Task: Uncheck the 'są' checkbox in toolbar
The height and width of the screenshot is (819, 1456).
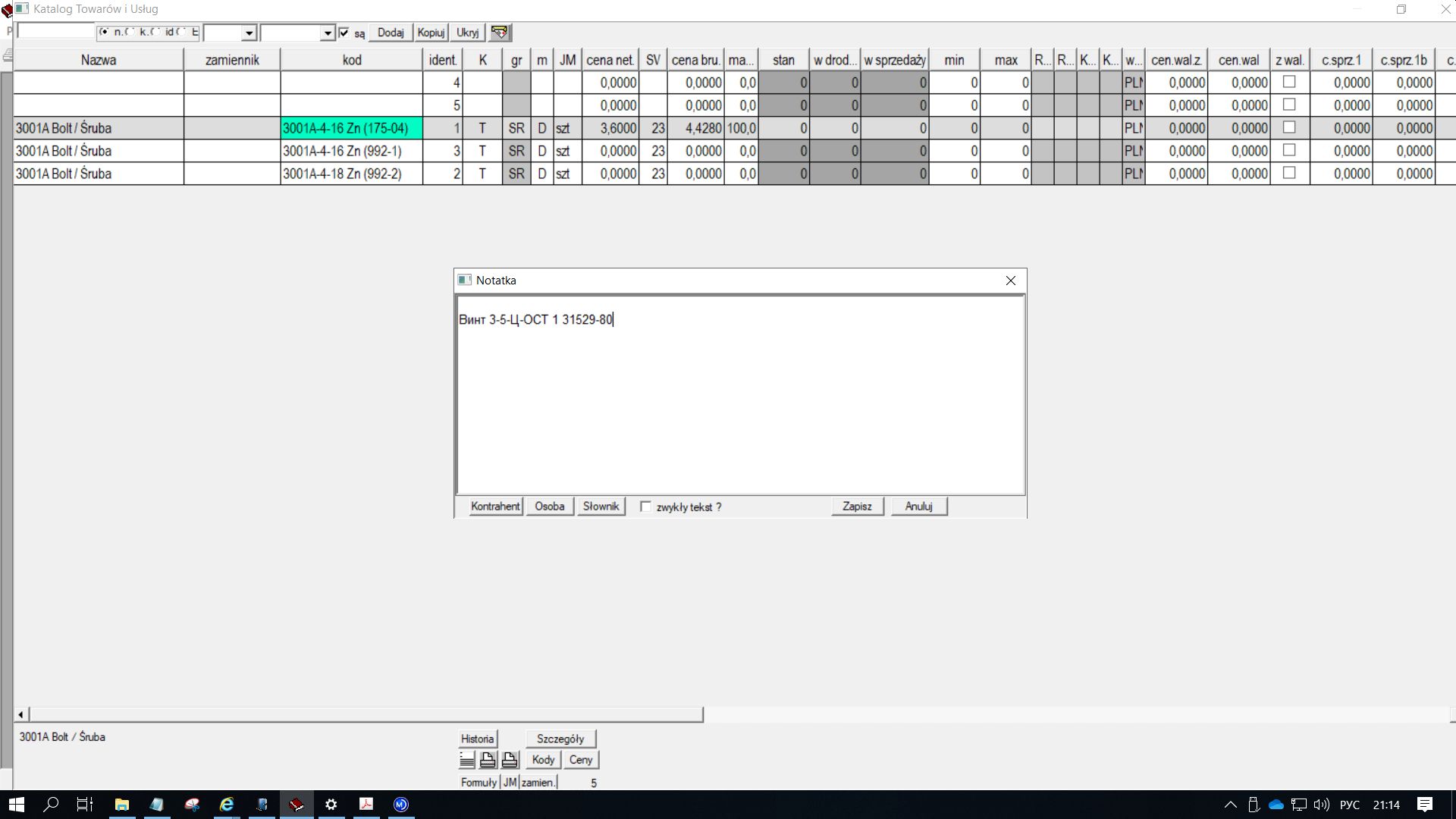Action: (x=344, y=33)
